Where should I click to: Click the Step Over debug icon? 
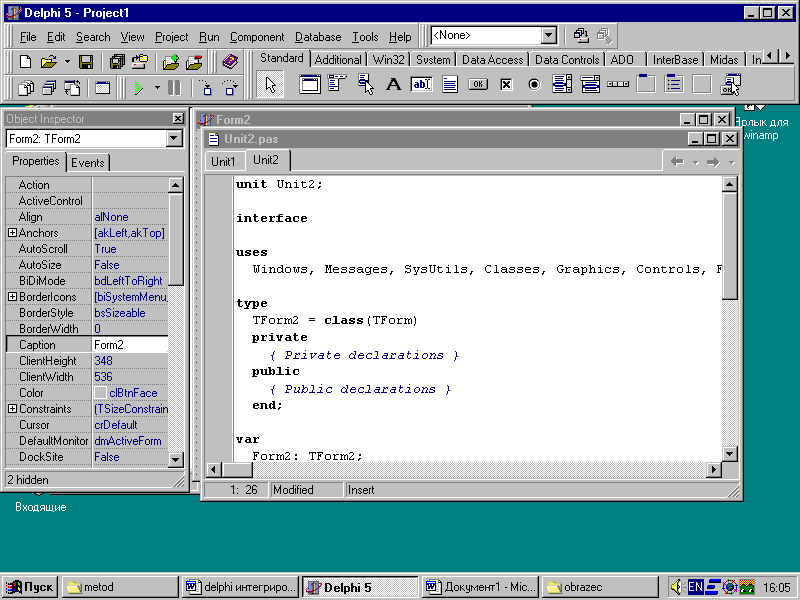[230, 88]
